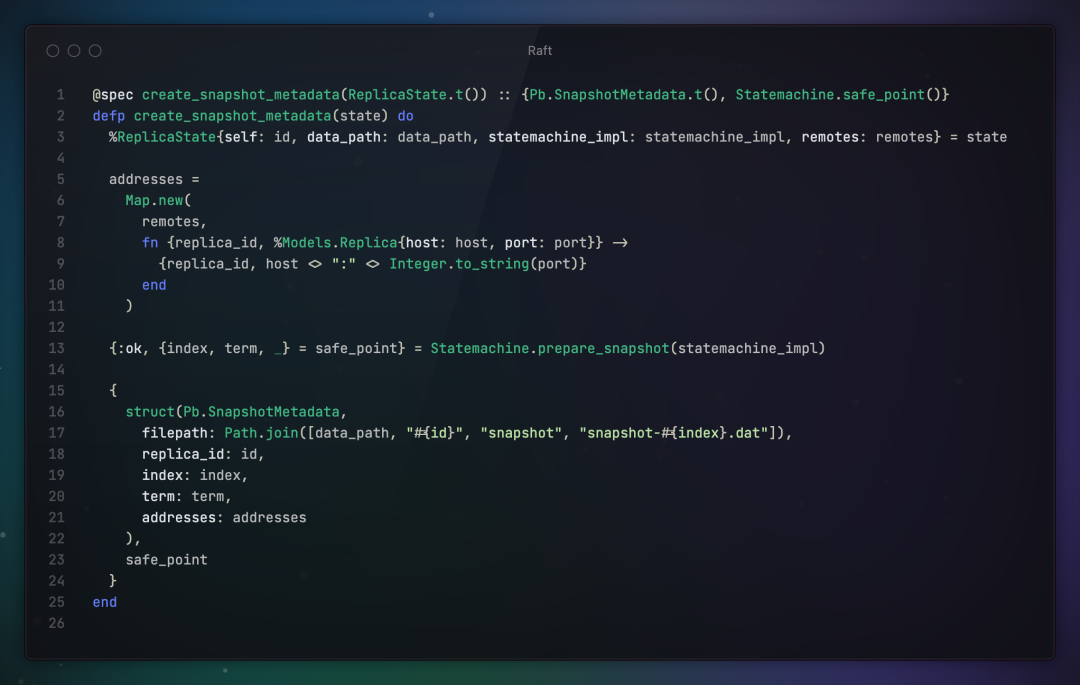Click the "snapshot-#{index}.dat" string
The image size is (1080, 685).
673,433
